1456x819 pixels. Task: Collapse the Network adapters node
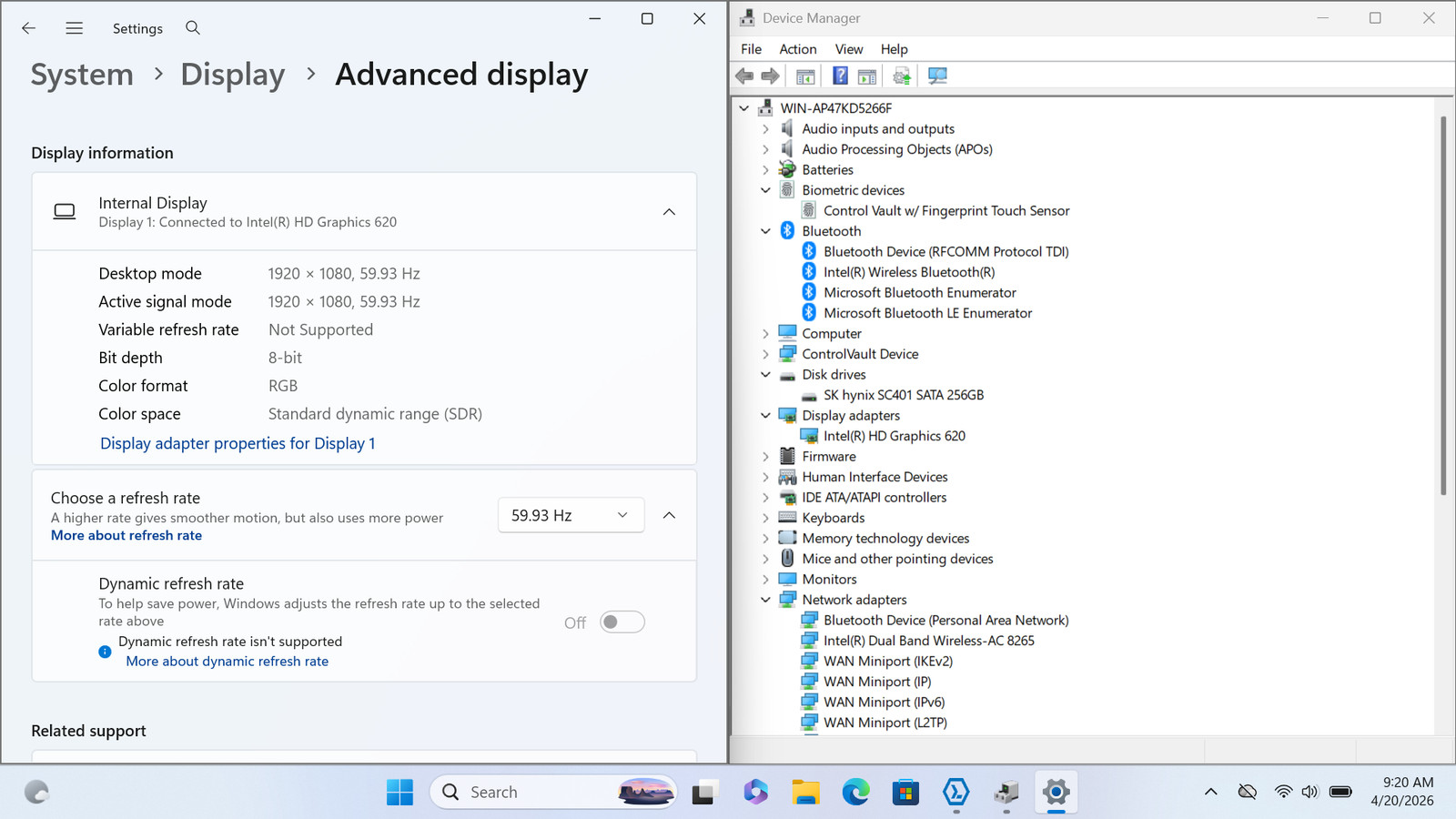click(765, 600)
